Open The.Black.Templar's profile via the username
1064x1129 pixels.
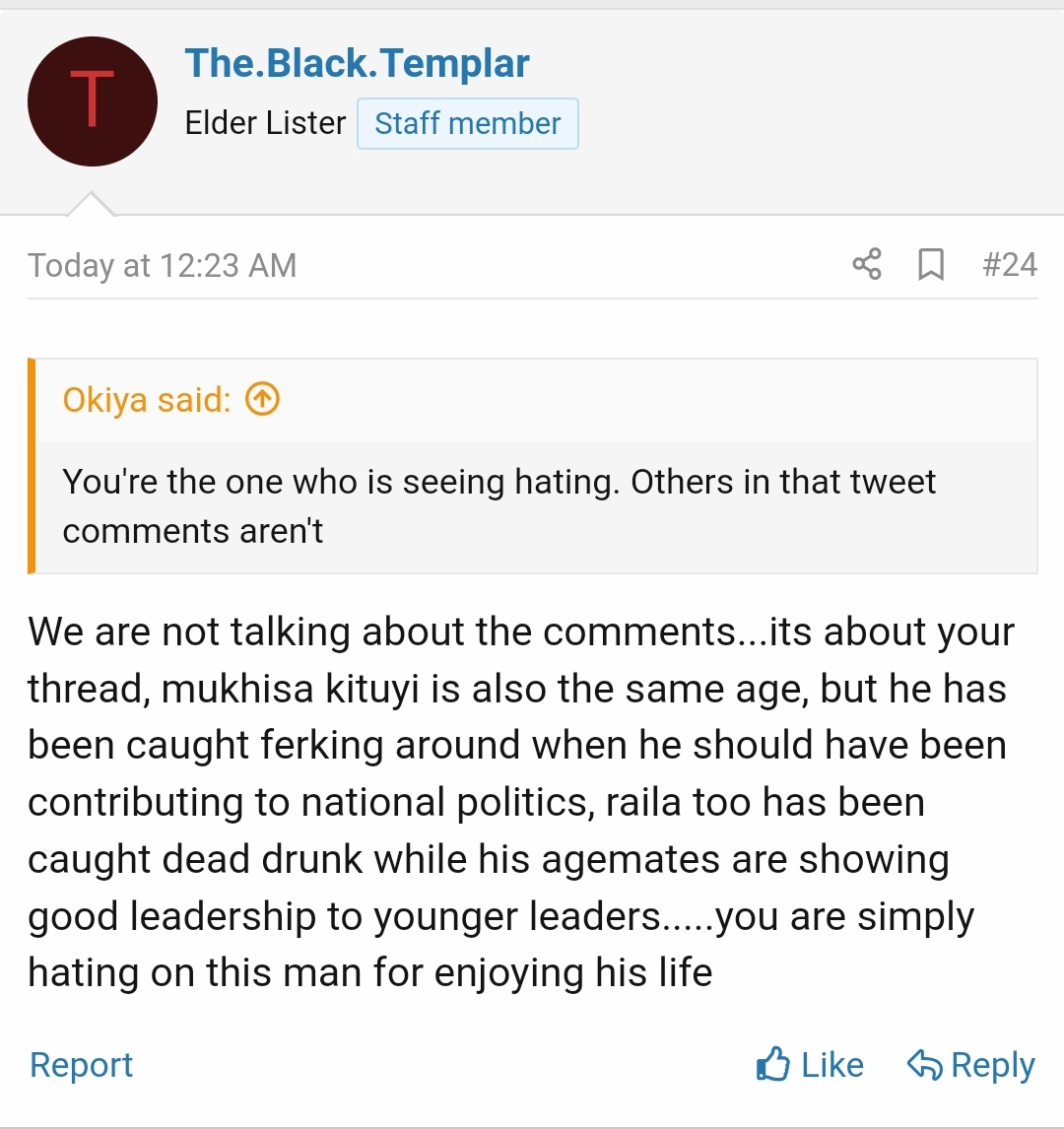pyautogui.click(x=357, y=64)
